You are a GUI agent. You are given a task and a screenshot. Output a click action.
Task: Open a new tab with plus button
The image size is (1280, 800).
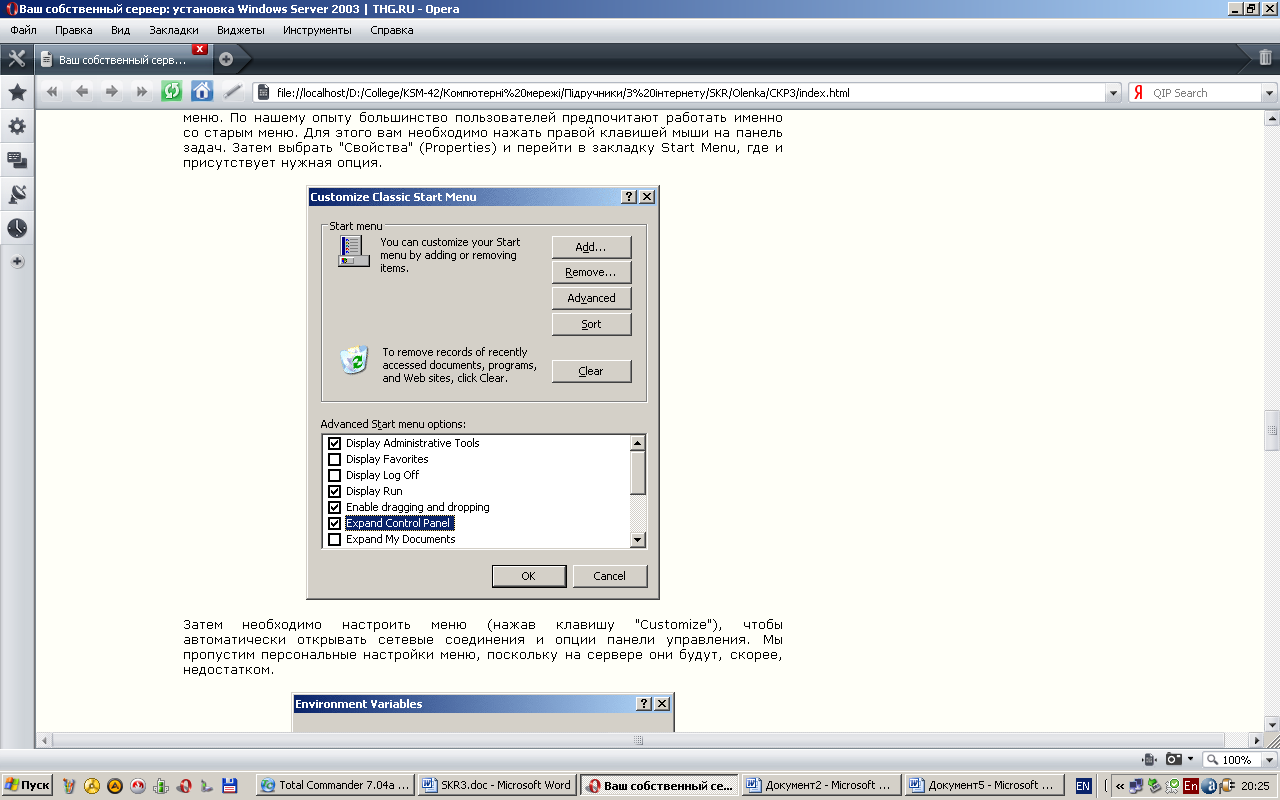pyautogui.click(x=226, y=59)
